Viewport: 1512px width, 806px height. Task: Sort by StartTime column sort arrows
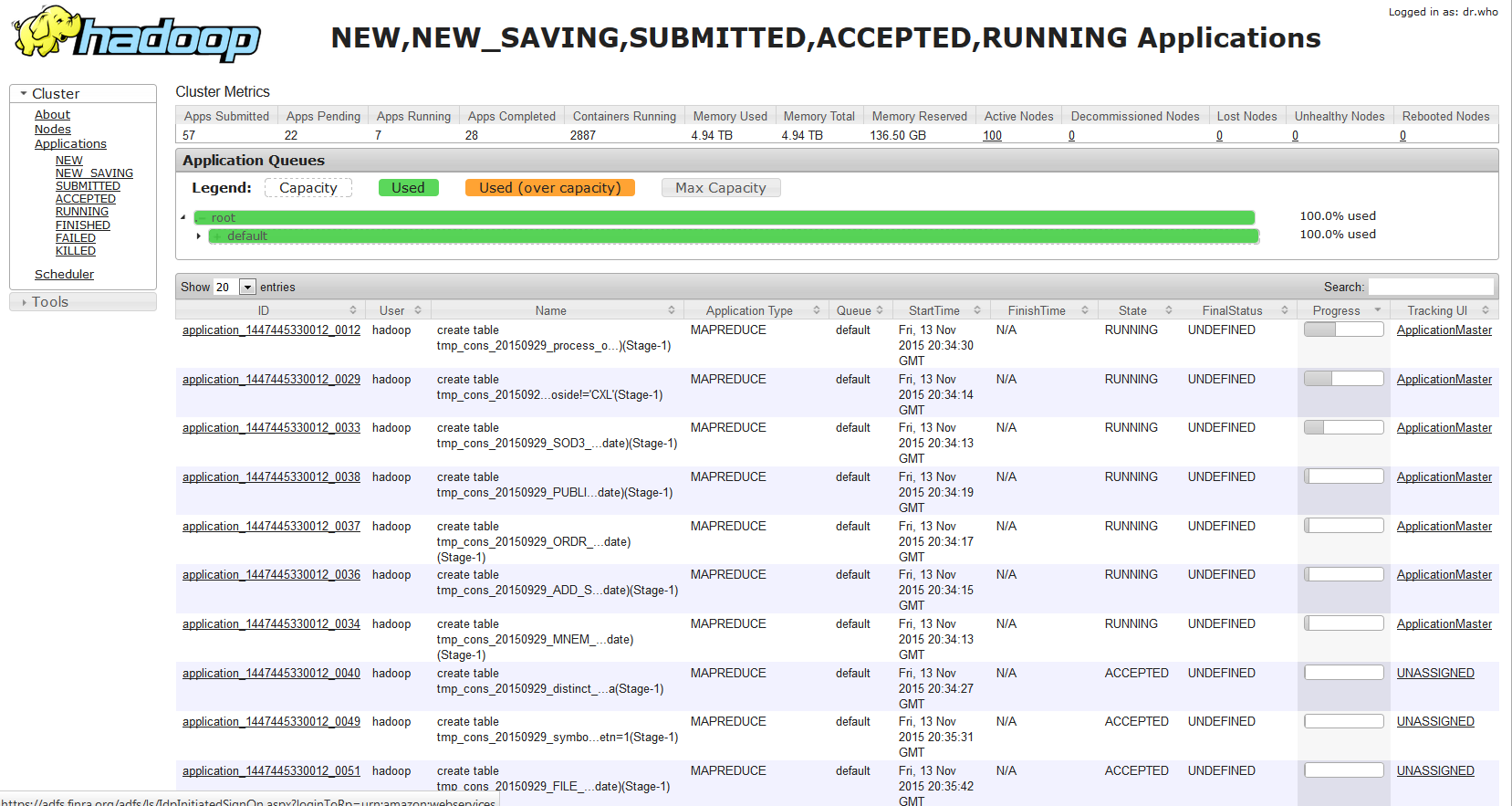pos(976,310)
